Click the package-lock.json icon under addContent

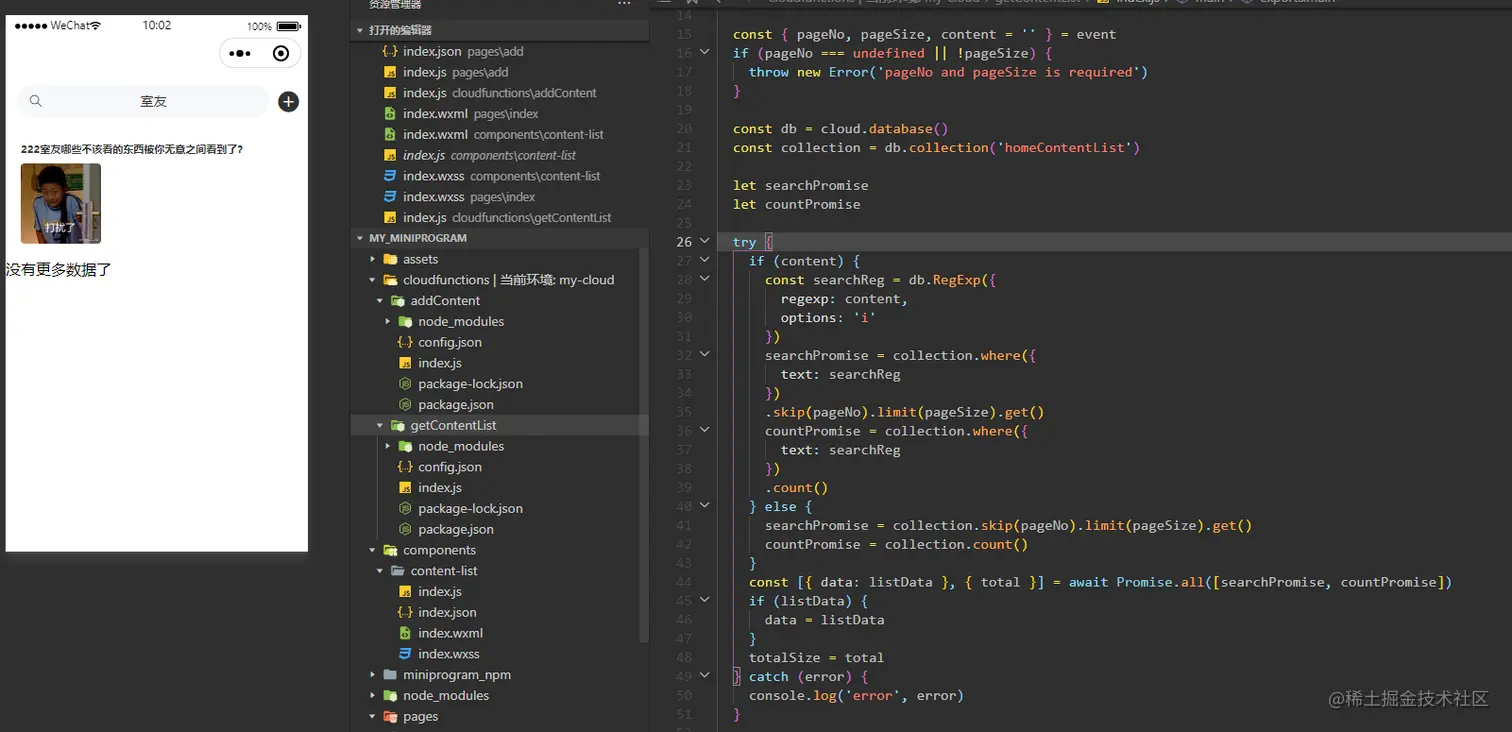405,384
